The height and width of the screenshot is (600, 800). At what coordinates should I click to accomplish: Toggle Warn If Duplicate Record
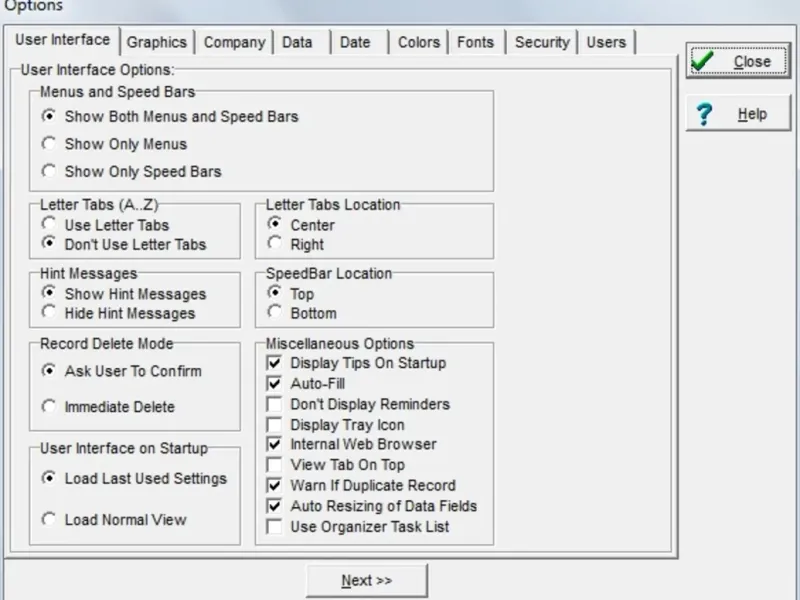pos(274,485)
